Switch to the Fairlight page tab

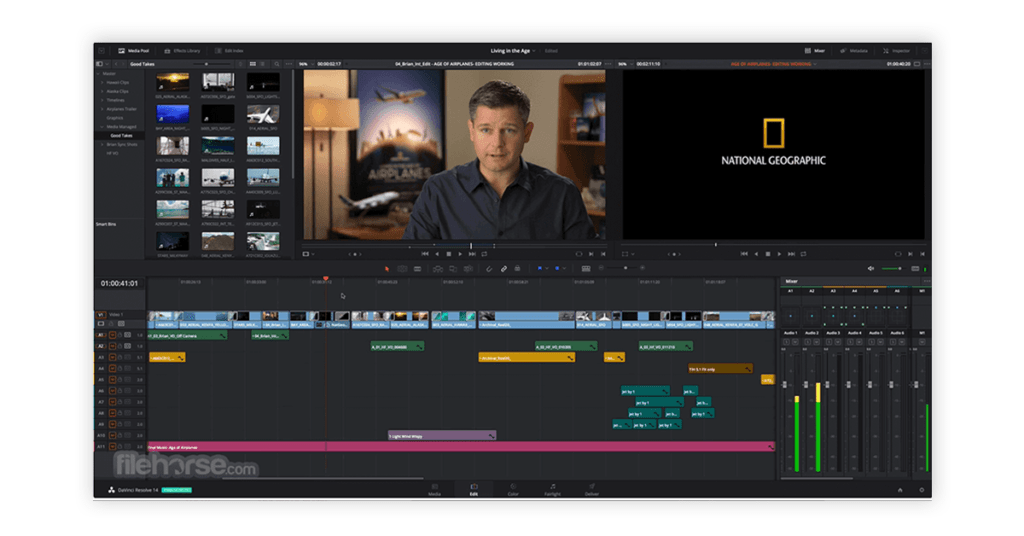(552, 490)
